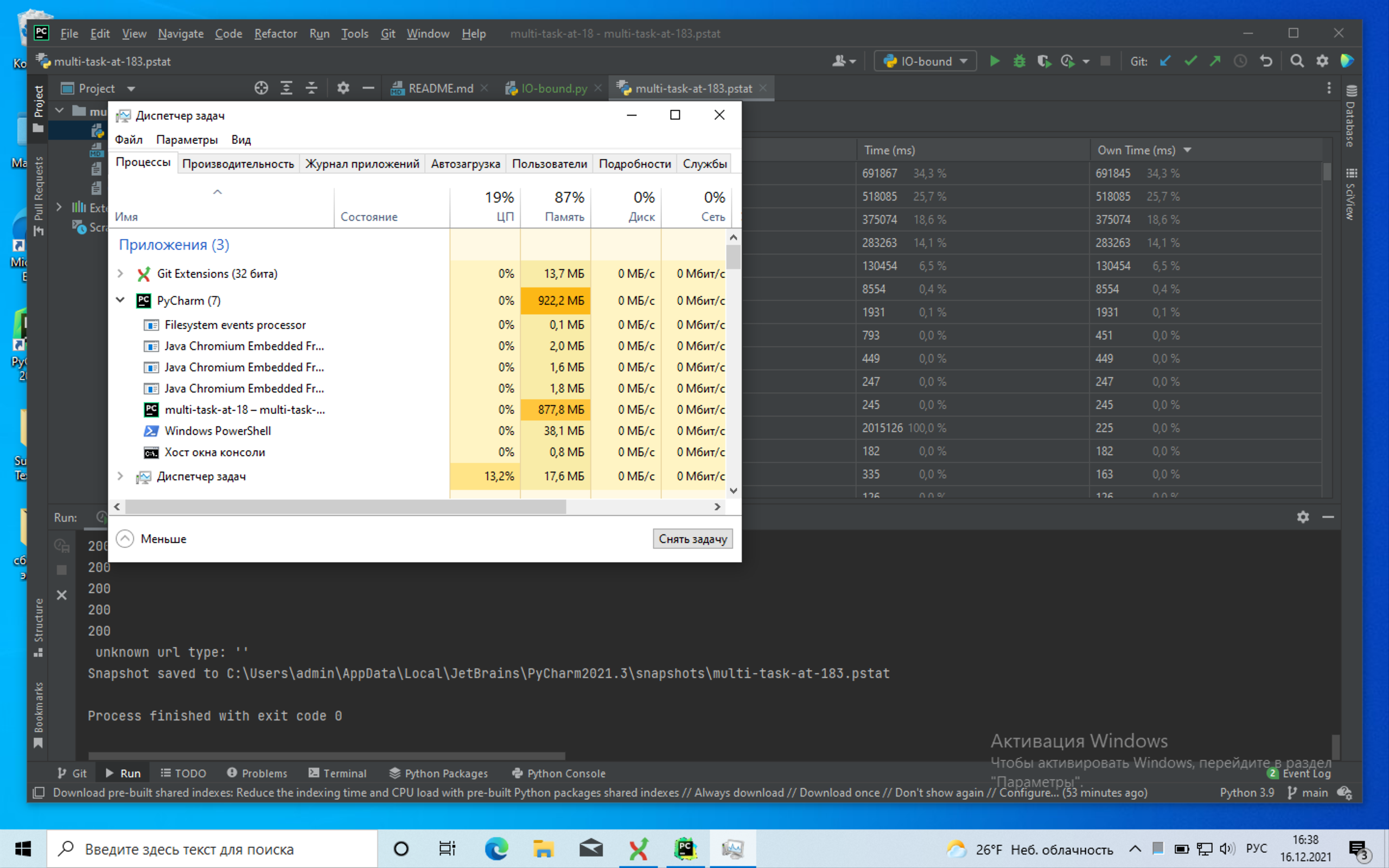The width and height of the screenshot is (1389, 868).
Task: Click the green Run button in toolbar
Action: point(995,61)
